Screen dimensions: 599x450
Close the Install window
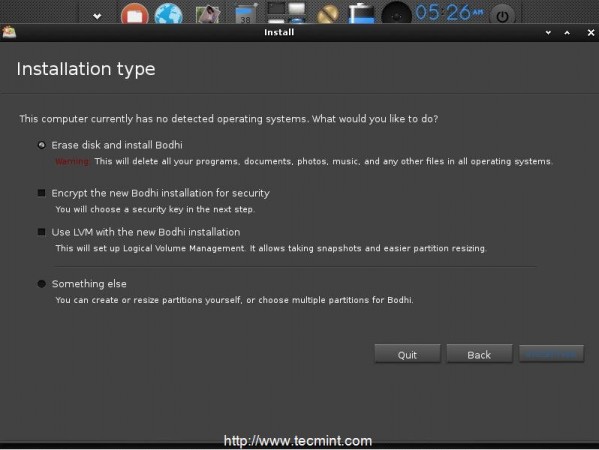pos(591,33)
